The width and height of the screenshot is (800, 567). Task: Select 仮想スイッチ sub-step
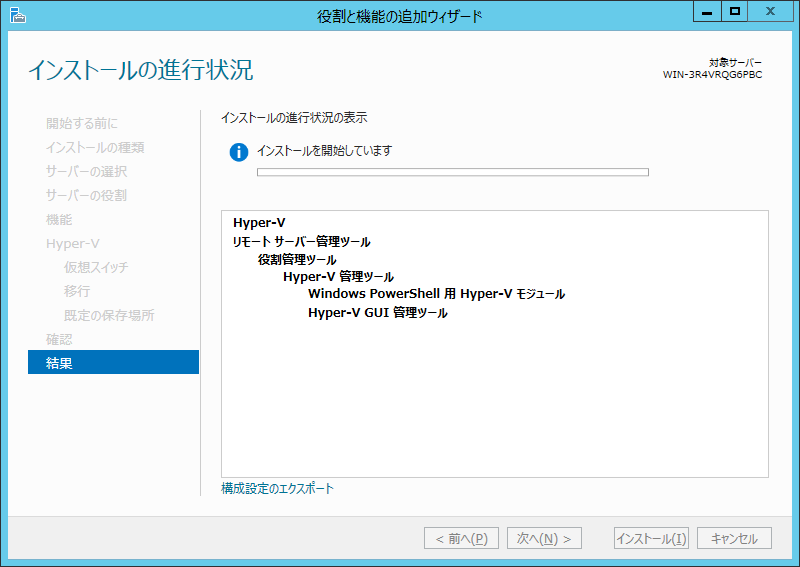click(96, 267)
